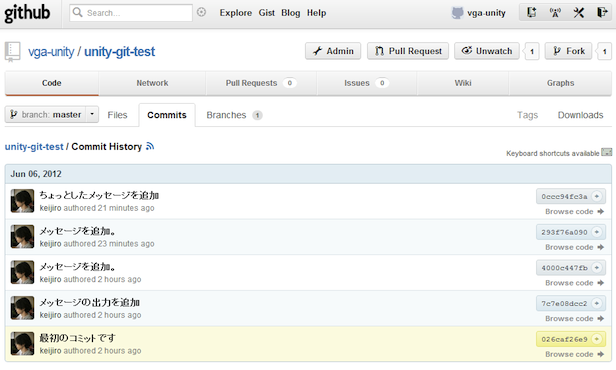Copy SHA for commit 7c7e08dcc2

pos(597,303)
